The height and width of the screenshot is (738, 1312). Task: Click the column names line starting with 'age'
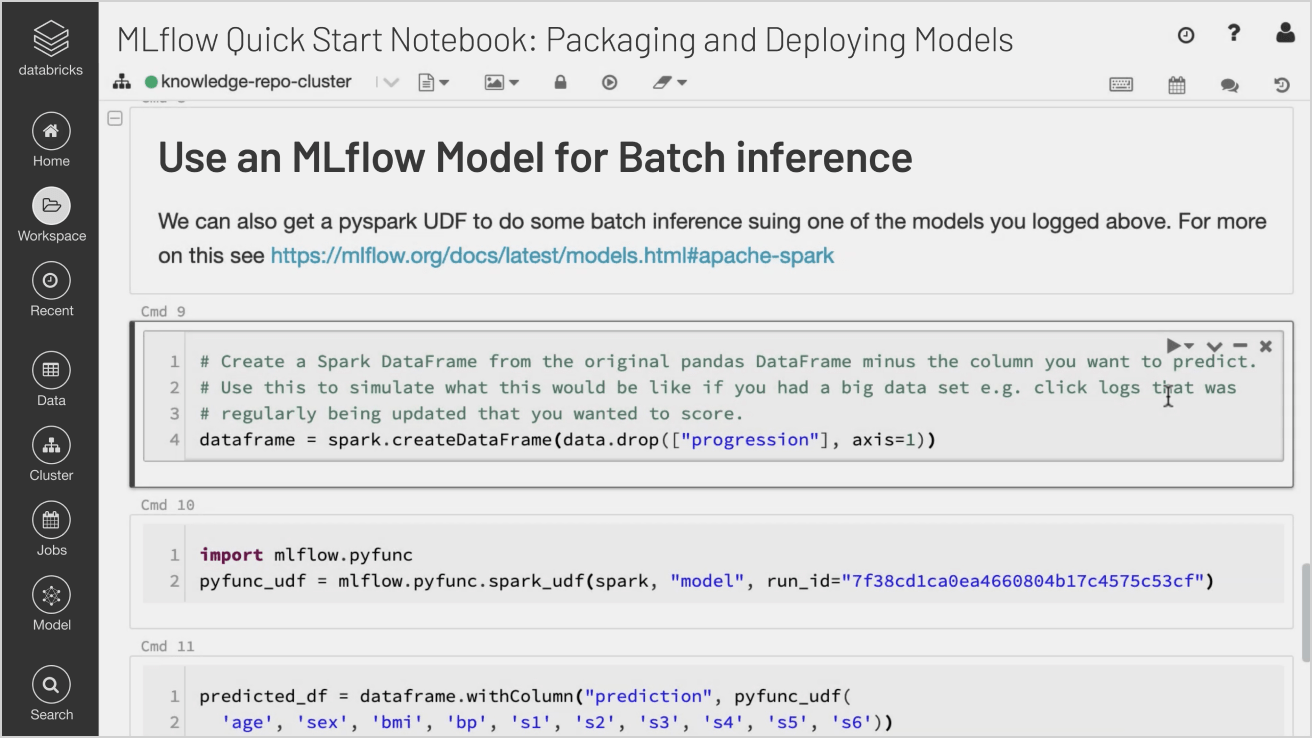coord(556,722)
